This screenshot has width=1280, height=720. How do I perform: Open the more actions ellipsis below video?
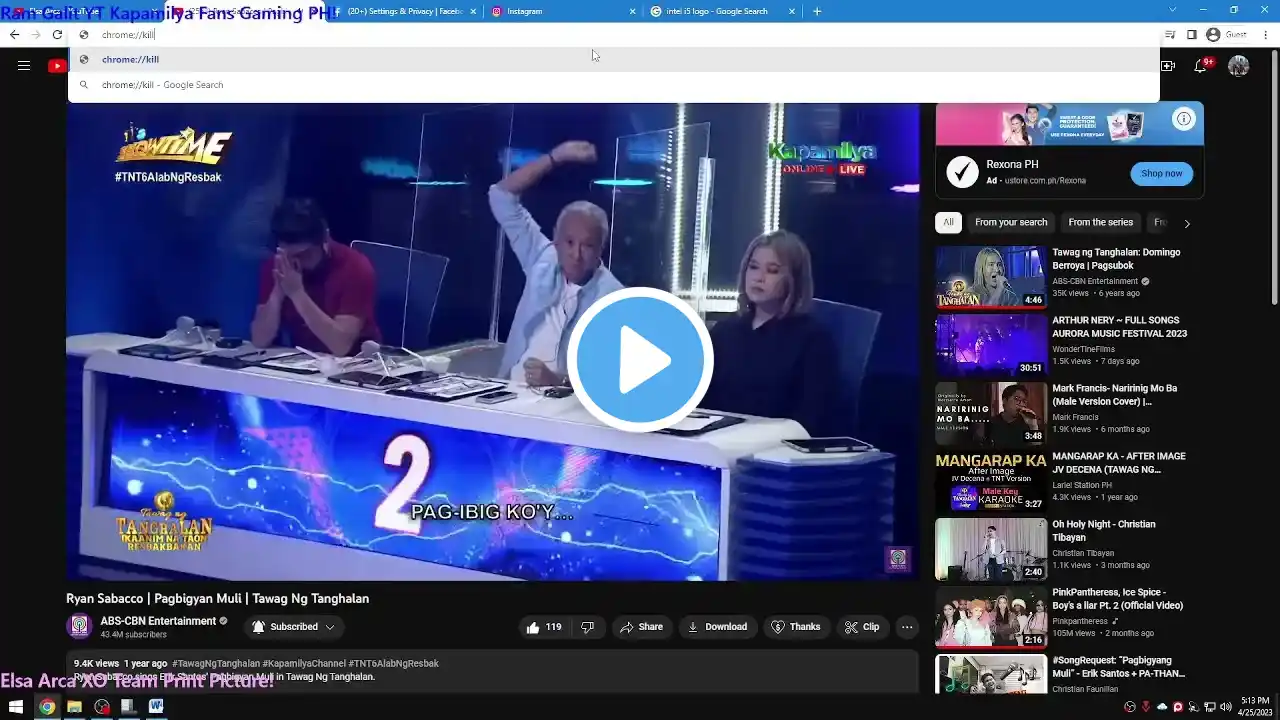907,627
